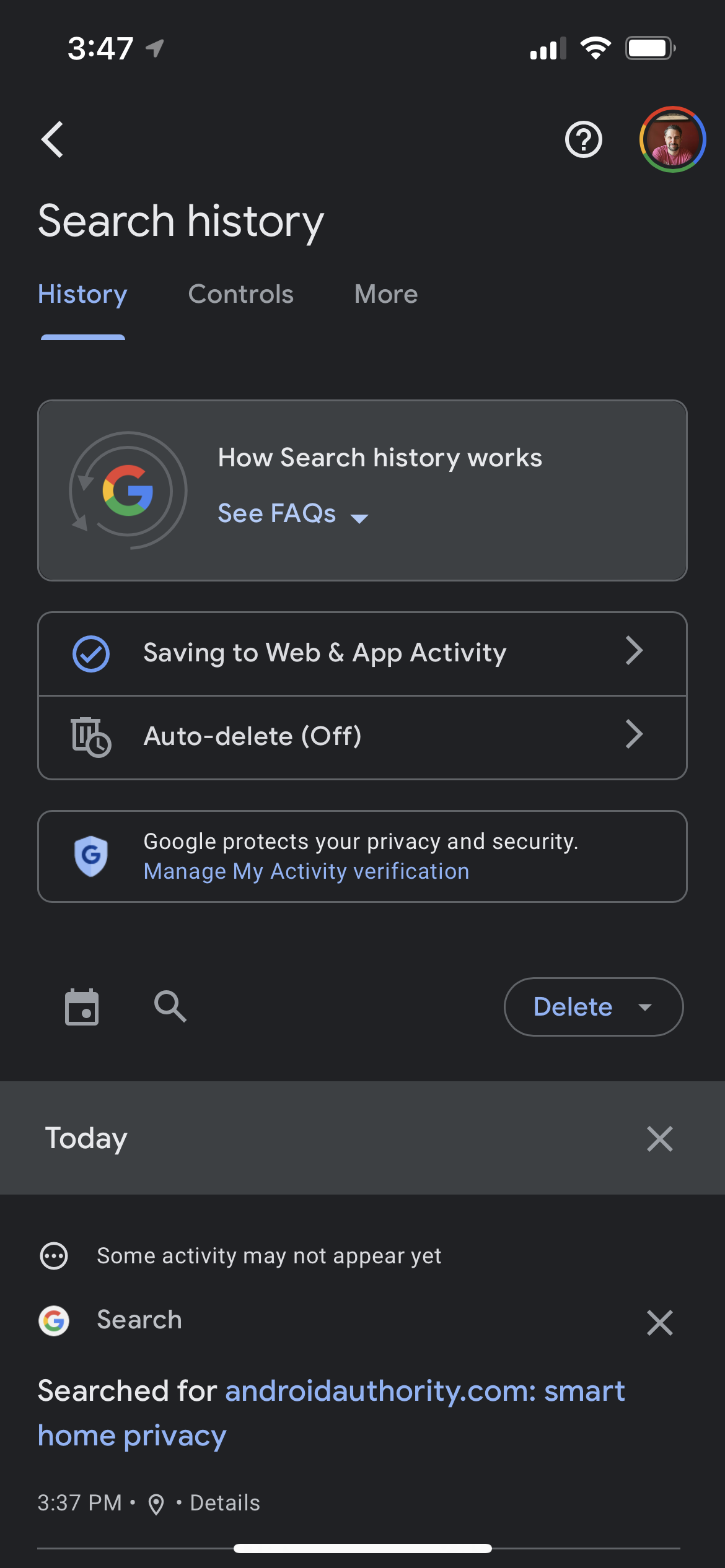Tap the location pin icon beside 3:37 PM
Screen dimensions: 725x1568
tap(156, 1504)
